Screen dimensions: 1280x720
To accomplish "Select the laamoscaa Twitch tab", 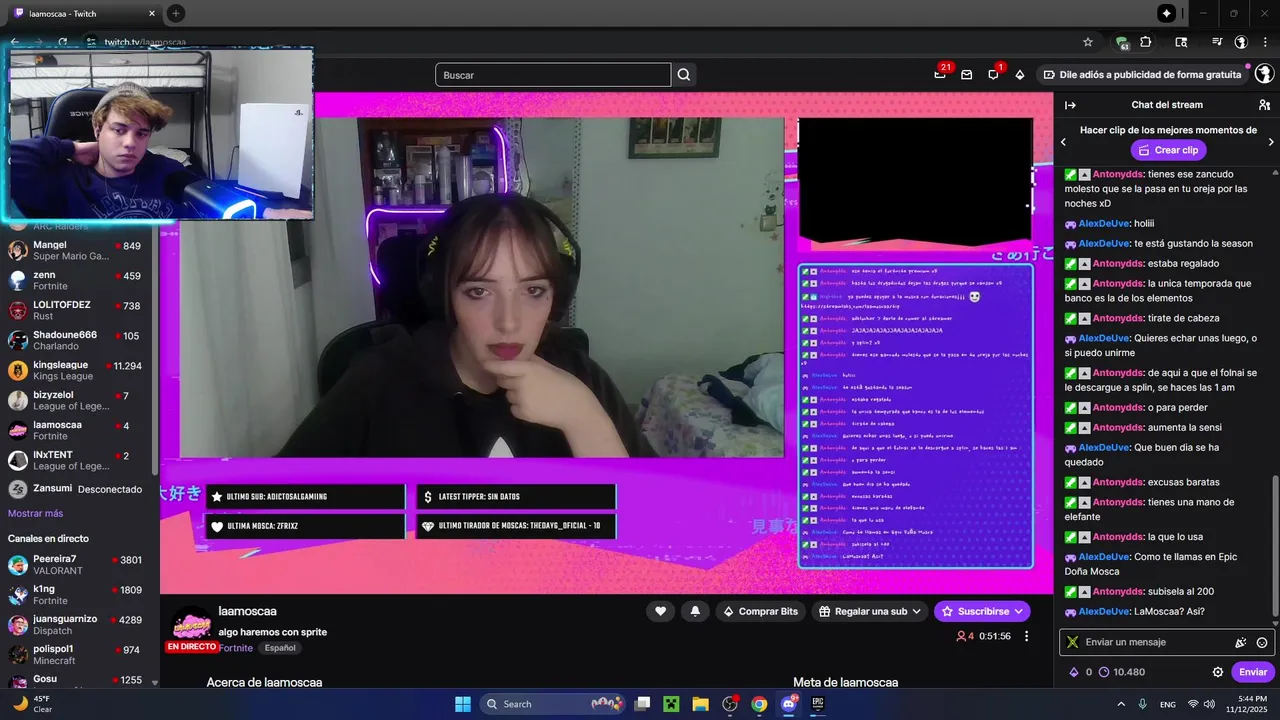I will point(85,14).
